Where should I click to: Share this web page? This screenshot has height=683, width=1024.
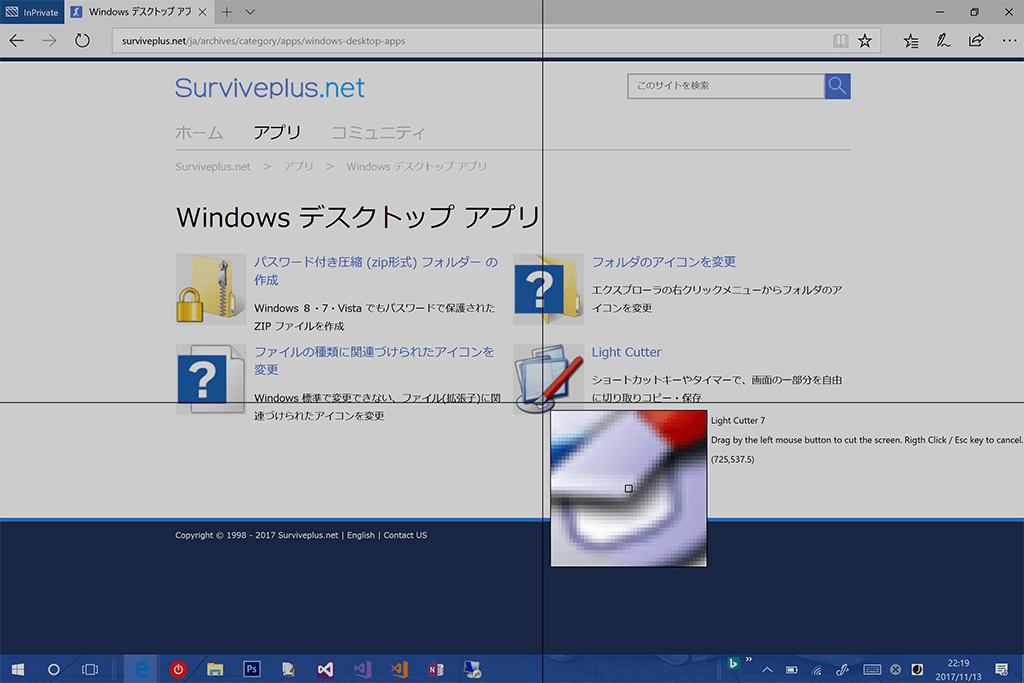pos(976,40)
